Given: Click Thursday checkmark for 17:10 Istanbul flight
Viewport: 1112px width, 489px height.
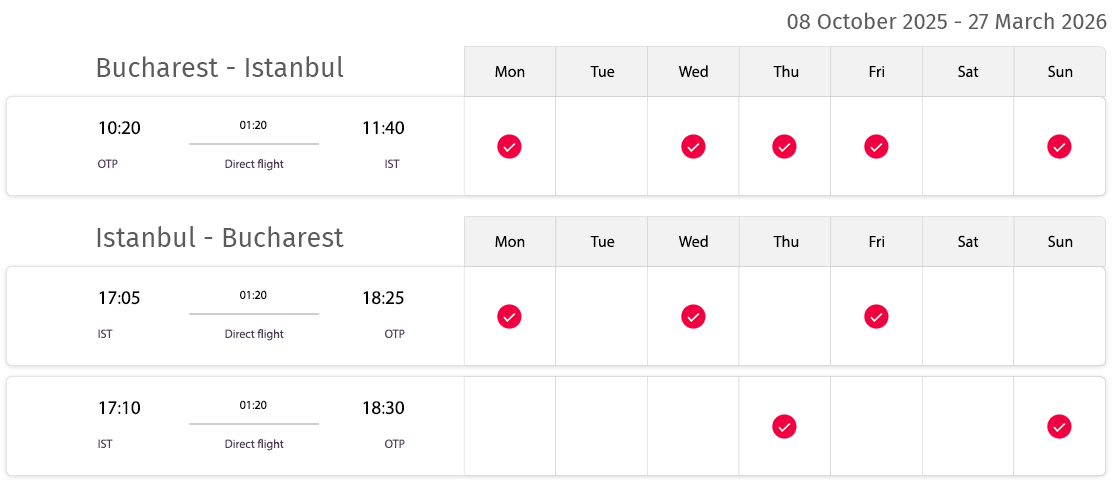Looking at the screenshot, I should [784, 427].
